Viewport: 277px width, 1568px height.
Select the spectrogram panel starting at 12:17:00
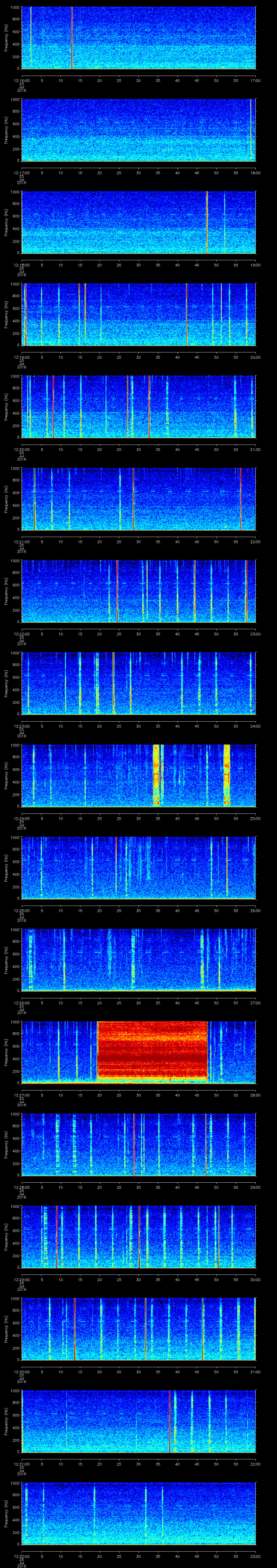point(139,130)
